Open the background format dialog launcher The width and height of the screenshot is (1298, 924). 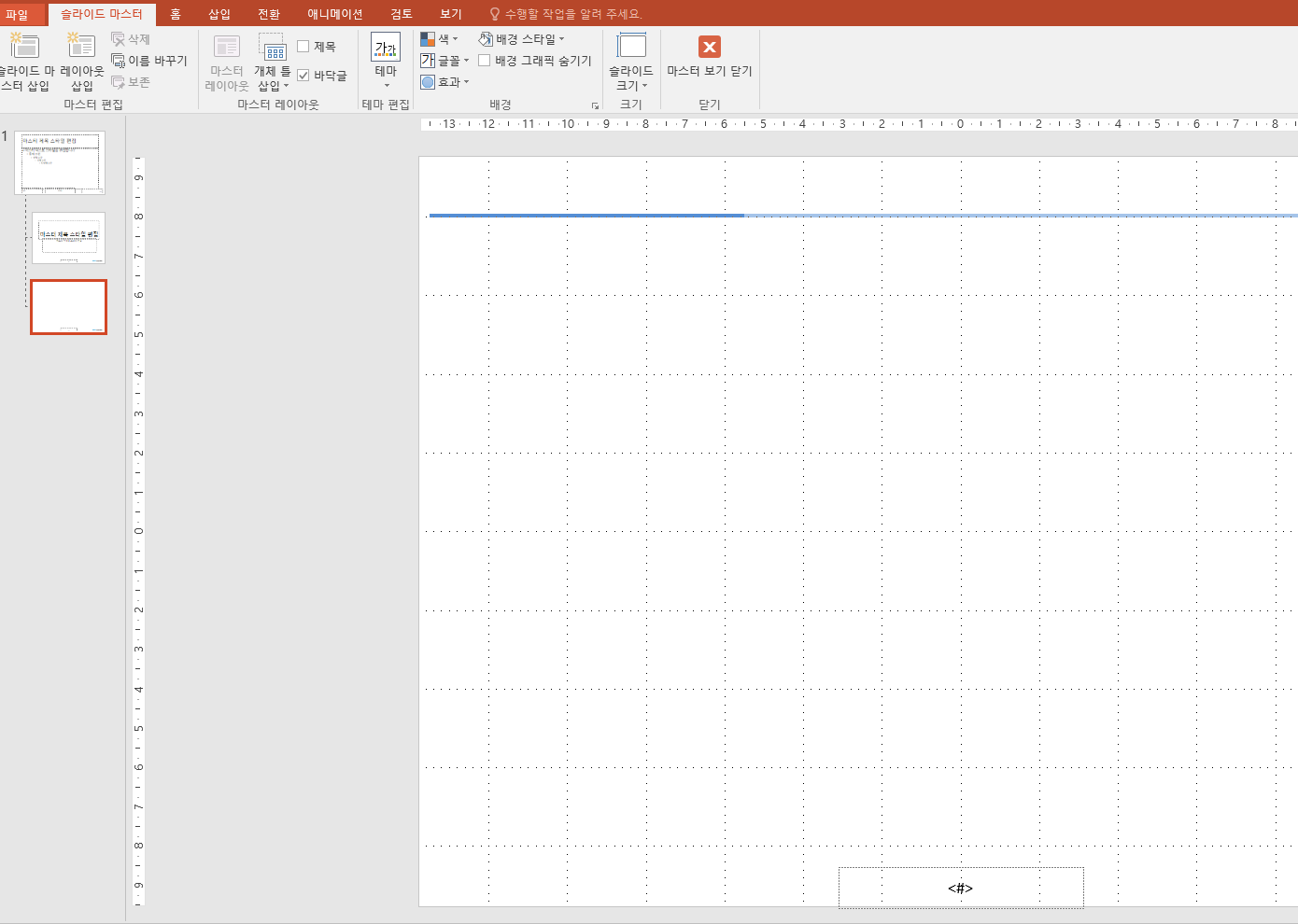click(x=595, y=106)
